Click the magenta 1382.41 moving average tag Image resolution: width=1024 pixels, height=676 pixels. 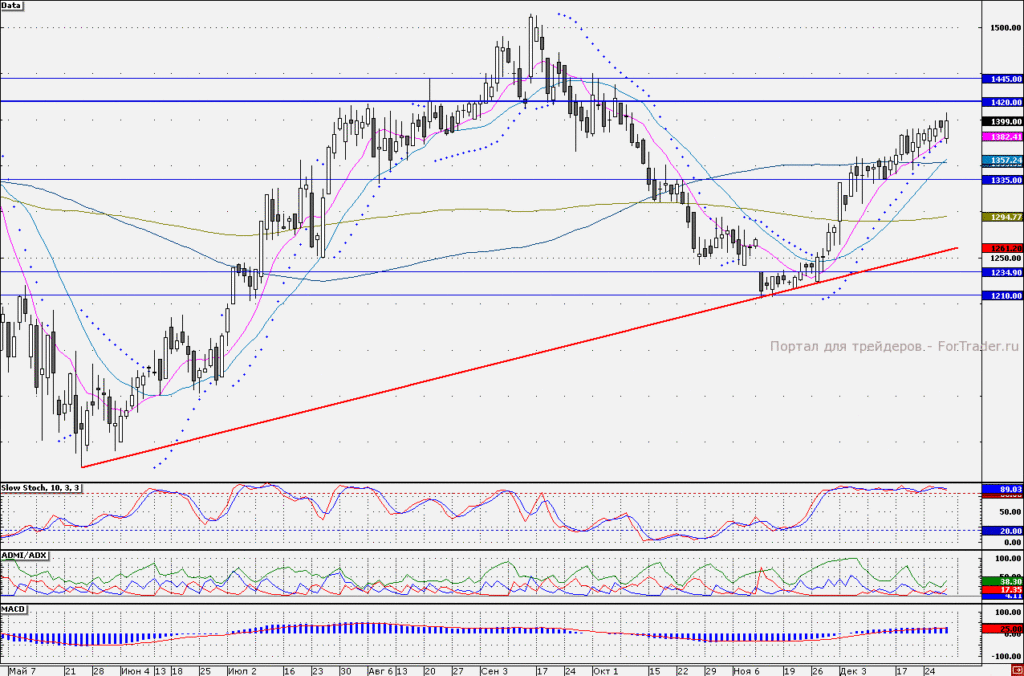tap(1002, 137)
